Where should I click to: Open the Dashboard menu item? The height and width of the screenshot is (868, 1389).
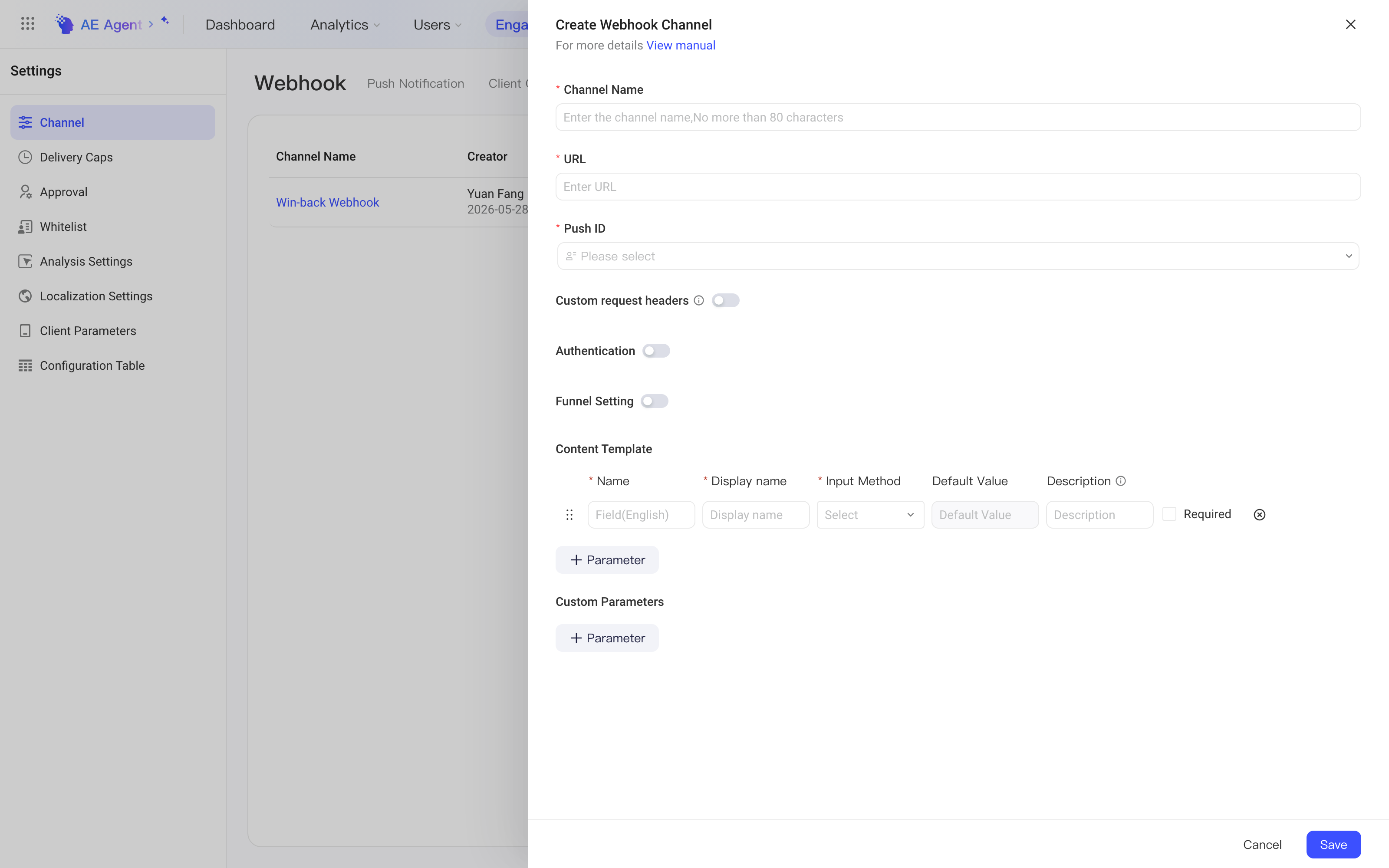point(240,25)
